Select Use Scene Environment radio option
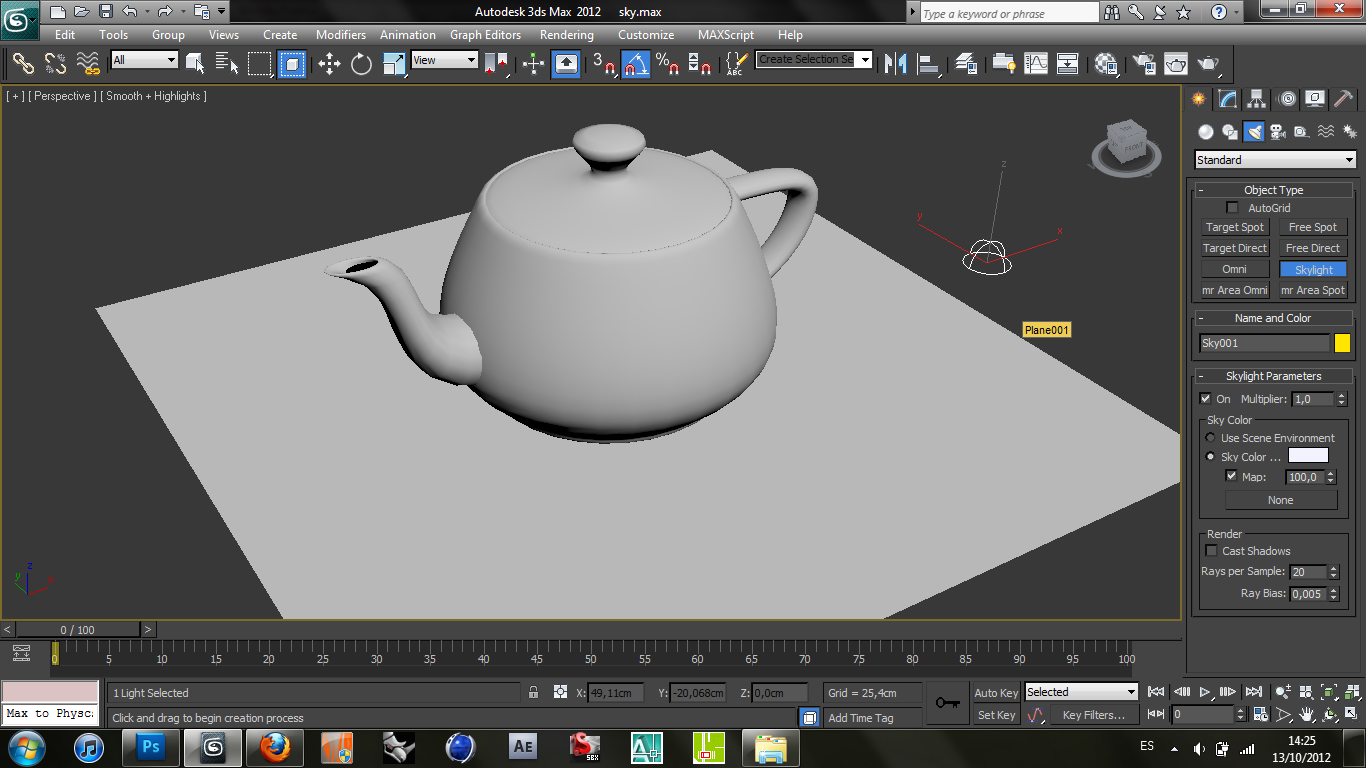Image resolution: width=1366 pixels, height=768 pixels. (x=1211, y=438)
